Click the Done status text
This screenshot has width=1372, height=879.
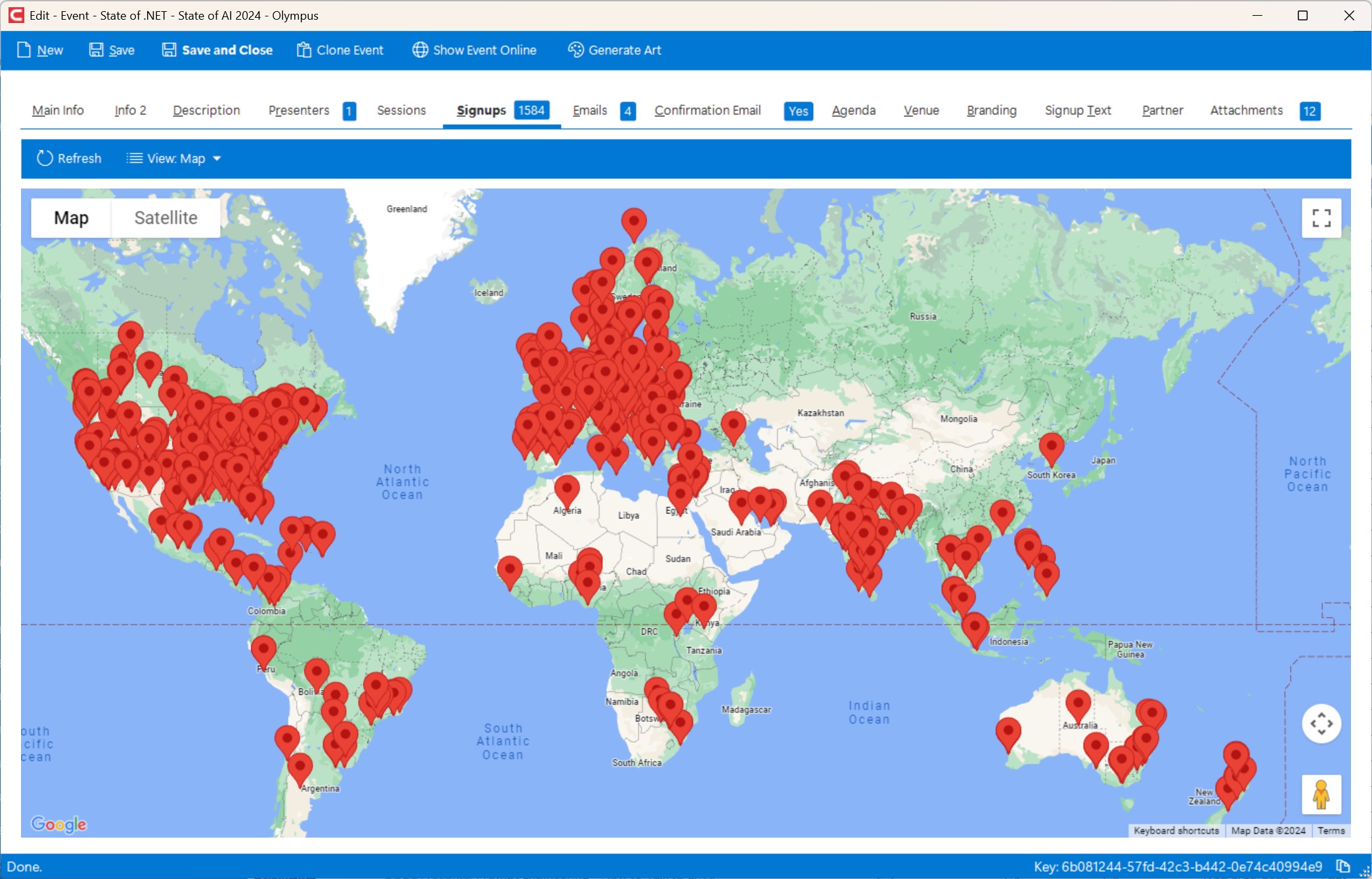(24, 867)
